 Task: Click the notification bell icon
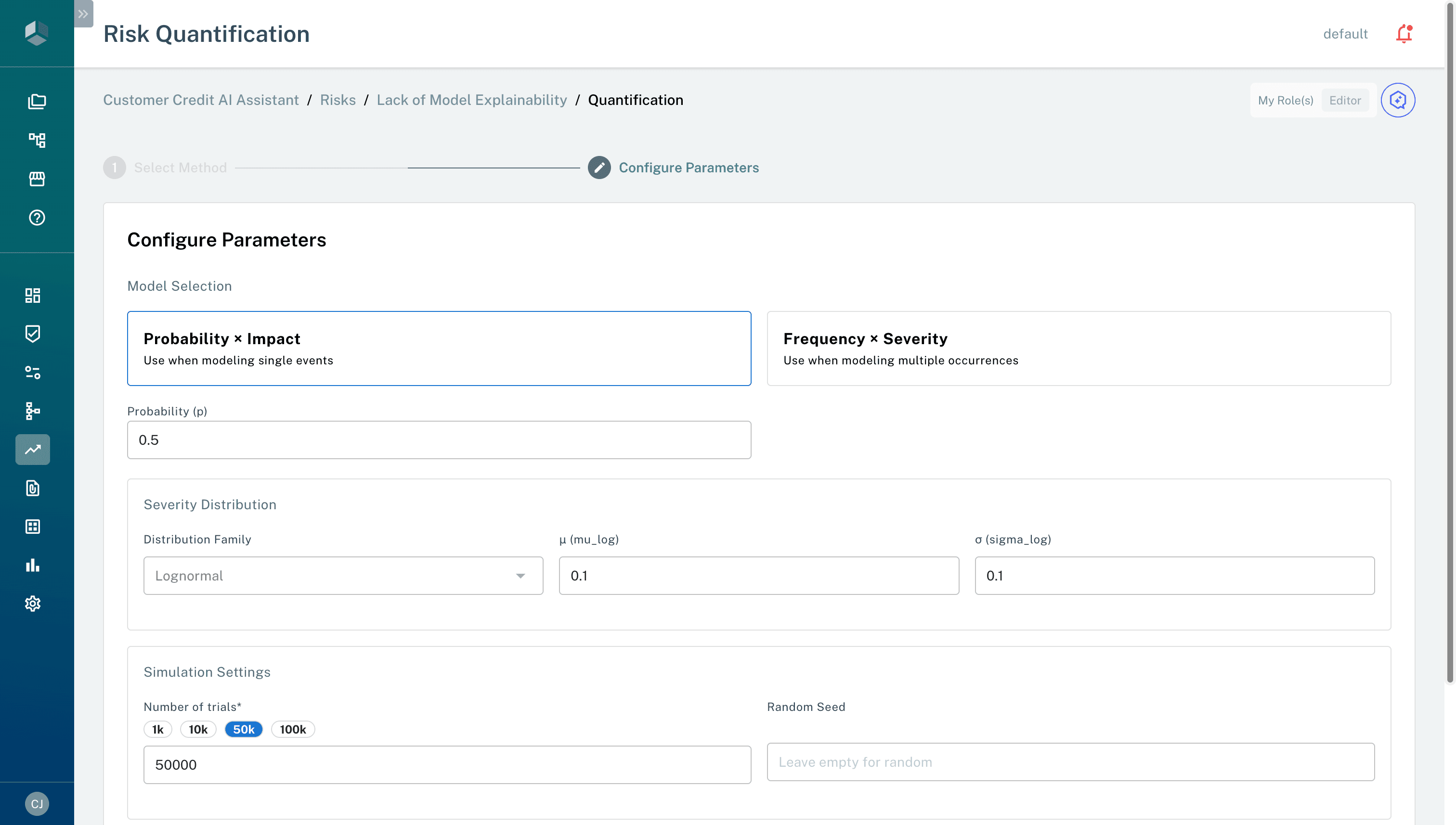coord(1404,34)
